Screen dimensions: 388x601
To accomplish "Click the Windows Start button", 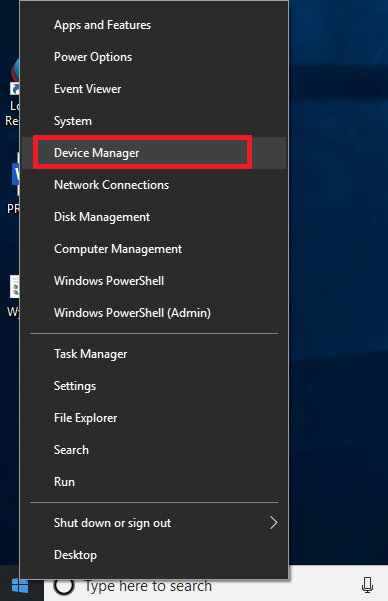I will 20,586.
